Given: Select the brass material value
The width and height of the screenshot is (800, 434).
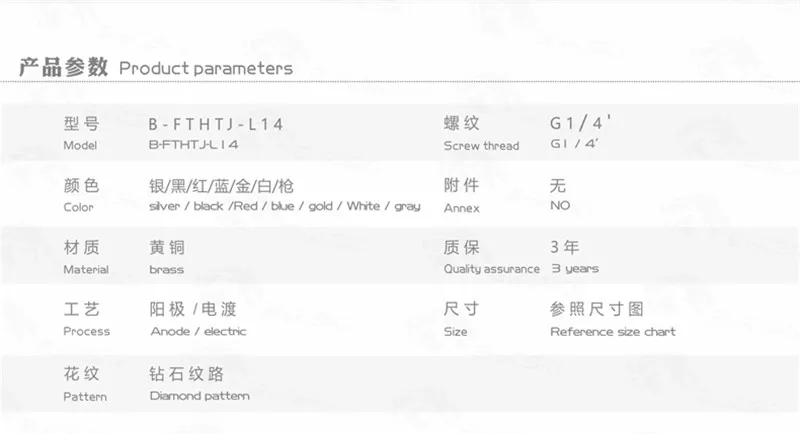Looking at the screenshot, I should pos(166,269).
